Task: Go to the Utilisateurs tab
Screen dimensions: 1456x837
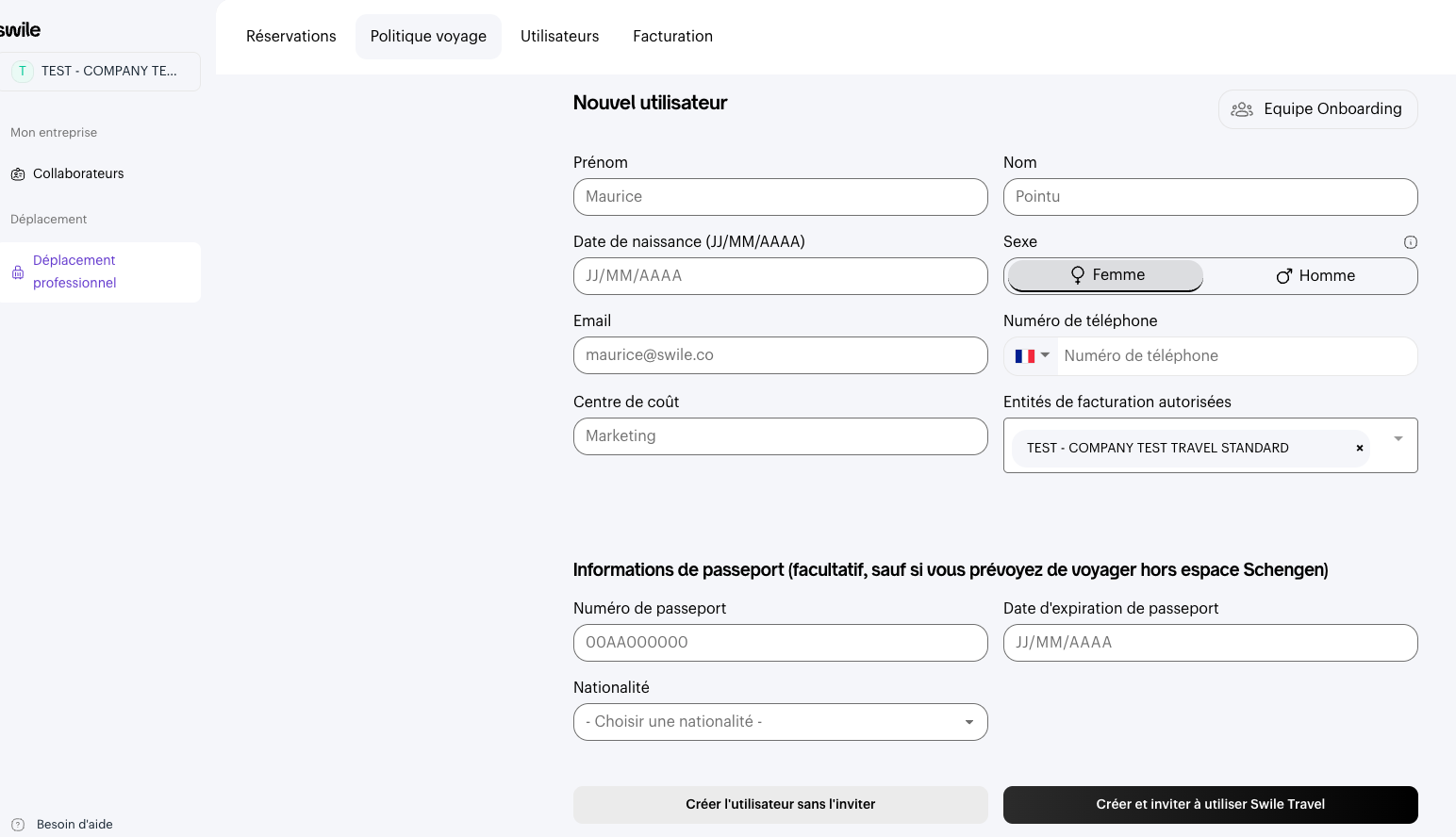Action: click(x=559, y=37)
